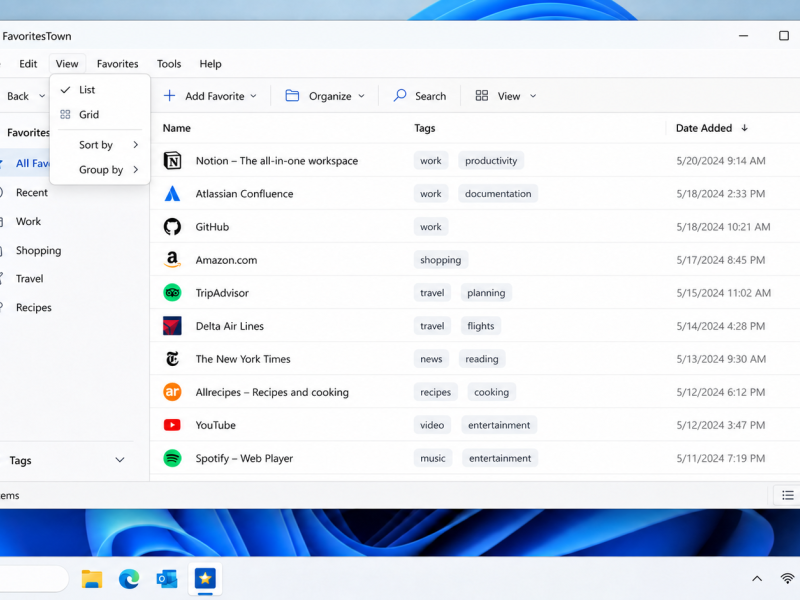Viewport: 800px width, 600px height.
Task: Click the Spotify green icon
Action: click(x=172, y=458)
